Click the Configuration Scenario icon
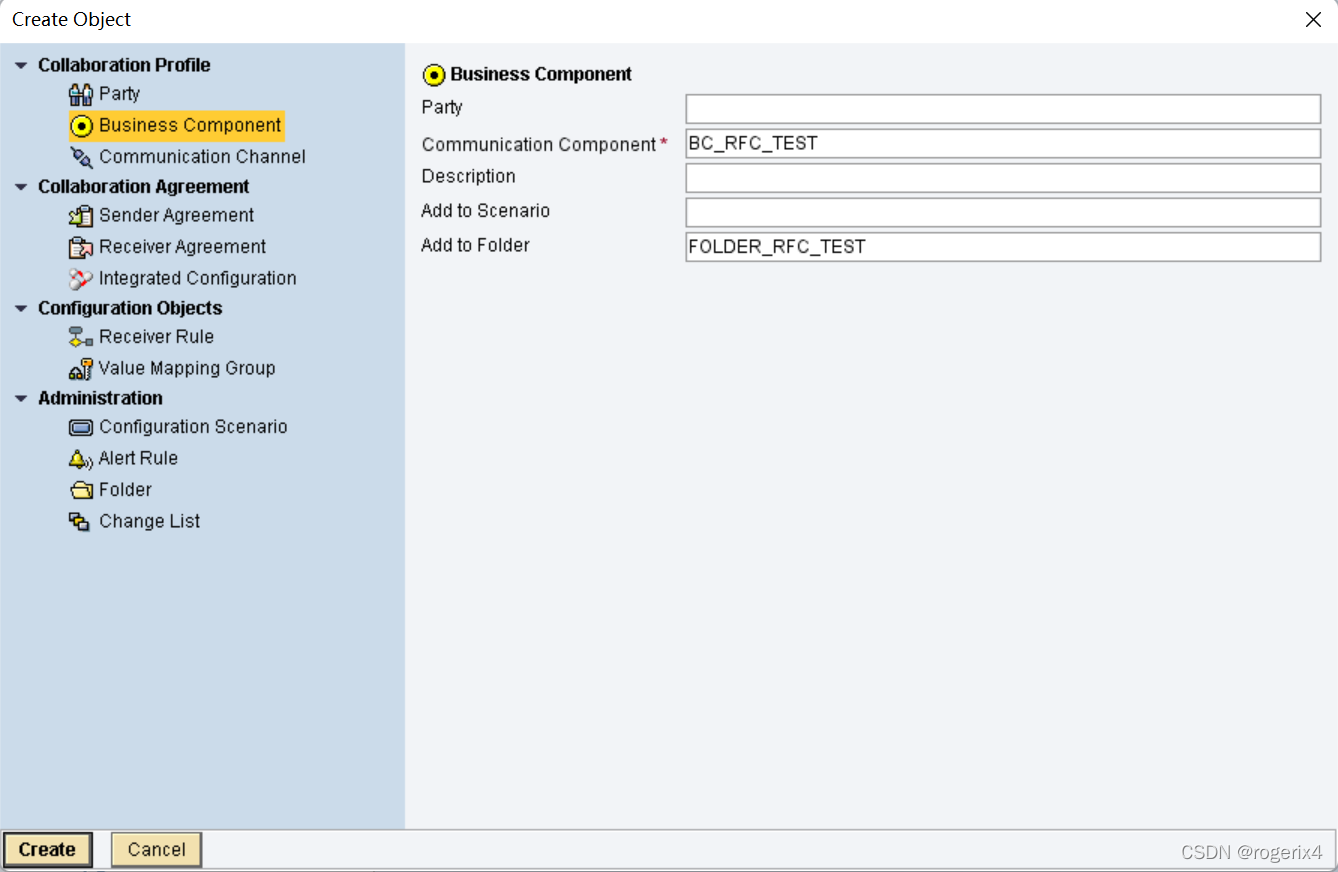Viewport: 1338px width, 872px height. click(x=81, y=427)
